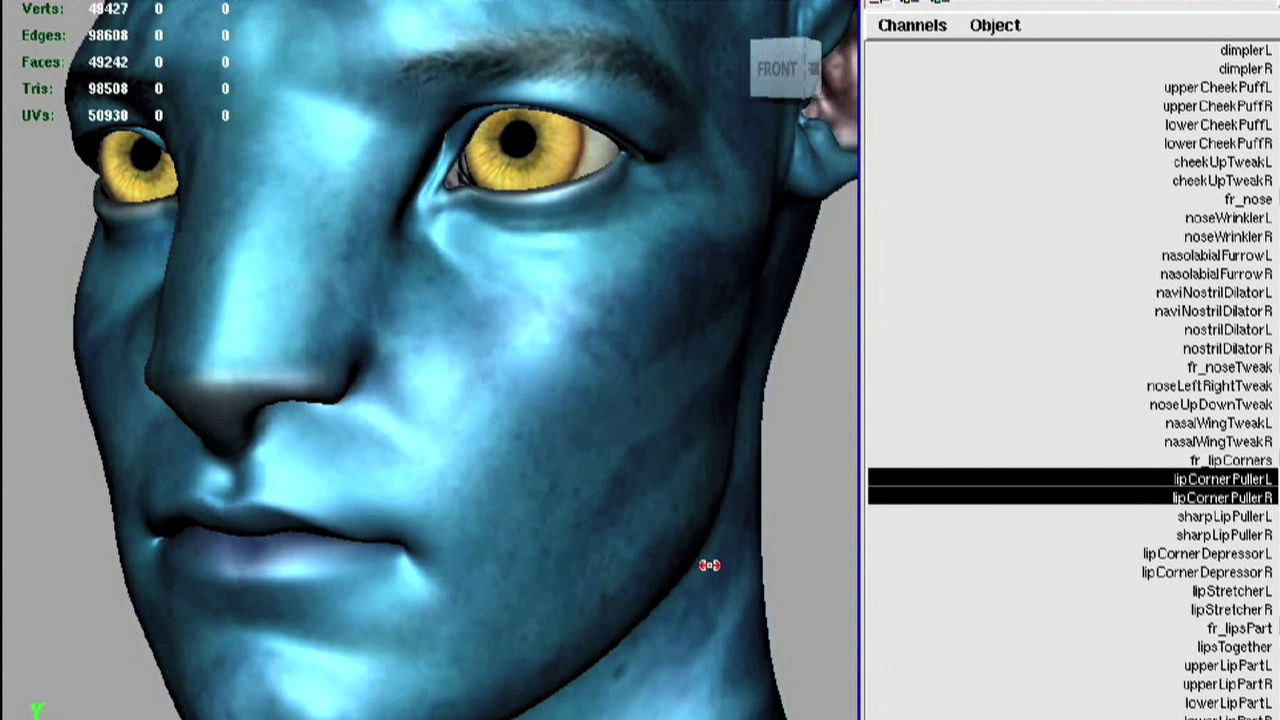
Task: Click the highlighted lipCornerPullerL channel
Action: tap(1071, 479)
